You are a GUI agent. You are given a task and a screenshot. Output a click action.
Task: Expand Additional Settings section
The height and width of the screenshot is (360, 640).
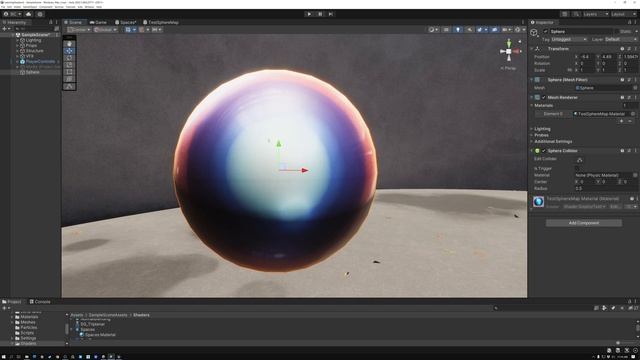point(553,141)
